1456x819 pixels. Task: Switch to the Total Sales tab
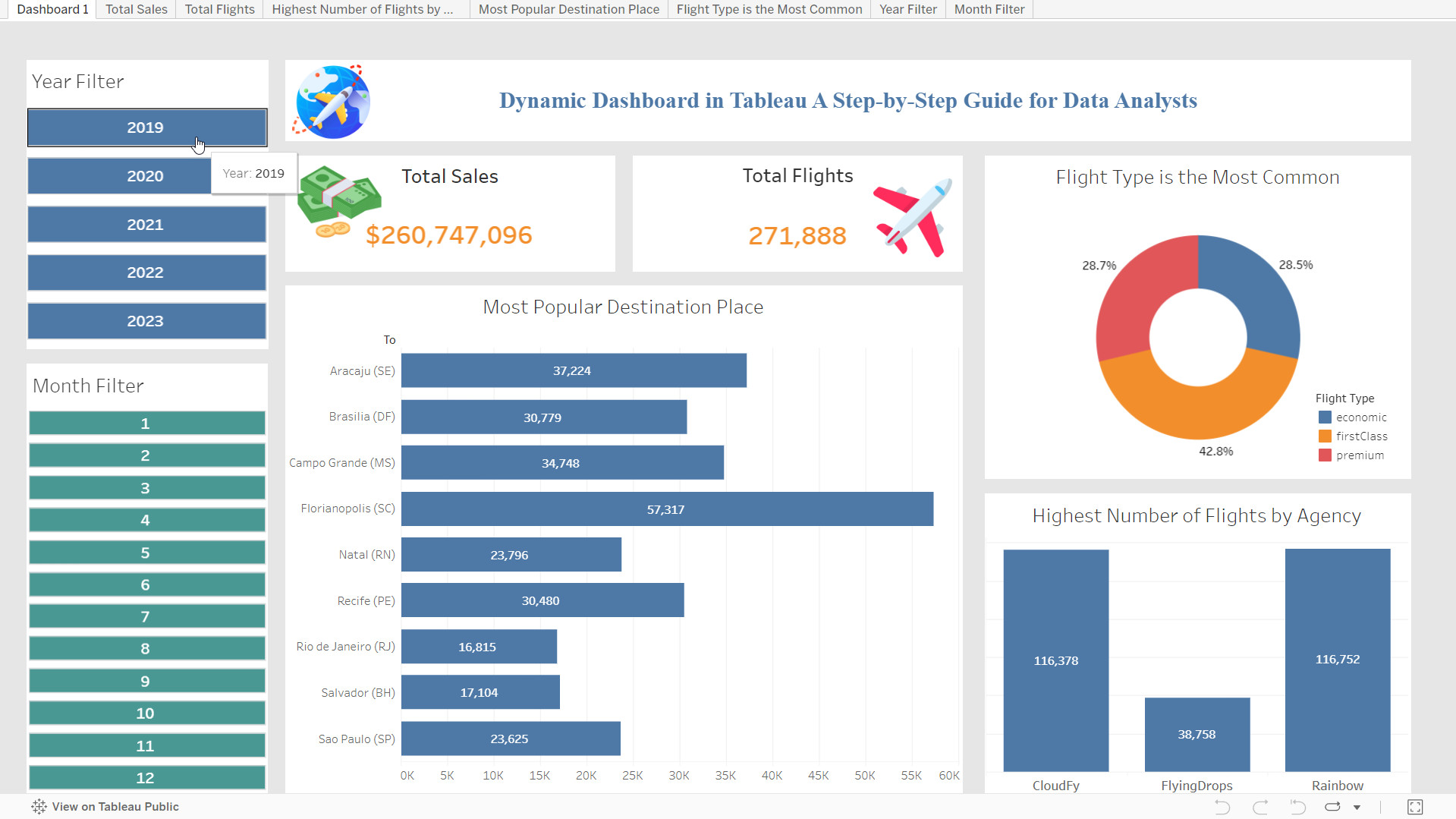click(x=136, y=9)
